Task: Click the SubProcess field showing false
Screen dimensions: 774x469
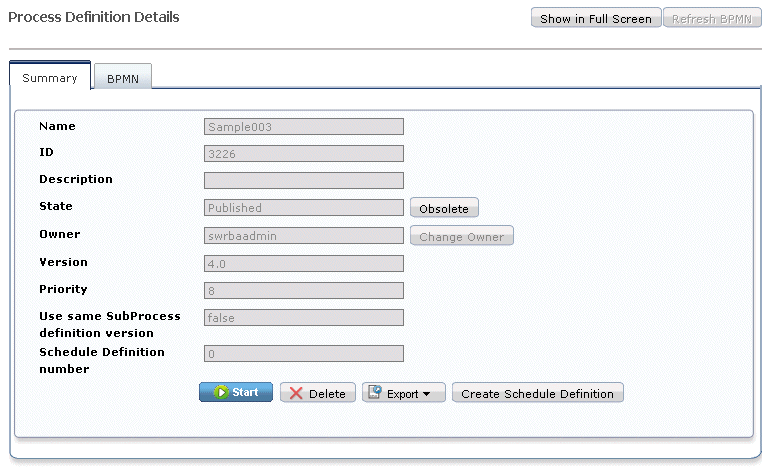Action: [x=304, y=317]
